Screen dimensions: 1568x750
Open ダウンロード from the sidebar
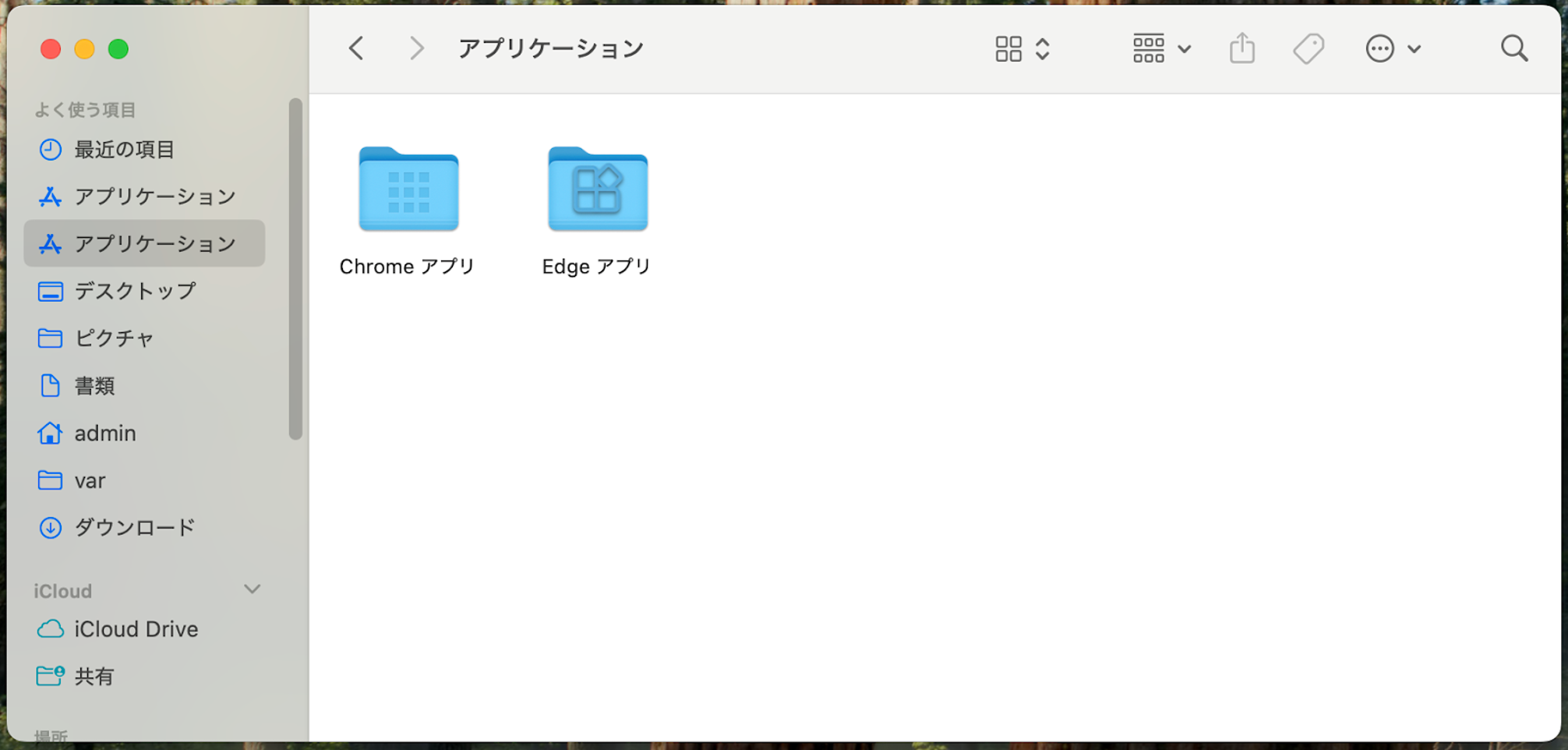[x=134, y=527]
